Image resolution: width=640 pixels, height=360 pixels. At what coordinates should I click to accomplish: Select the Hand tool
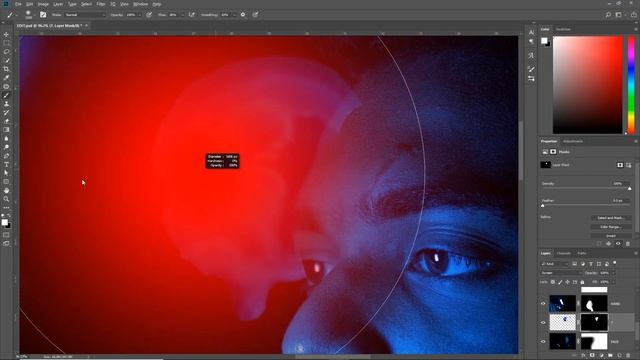pyautogui.click(x=6, y=191)
